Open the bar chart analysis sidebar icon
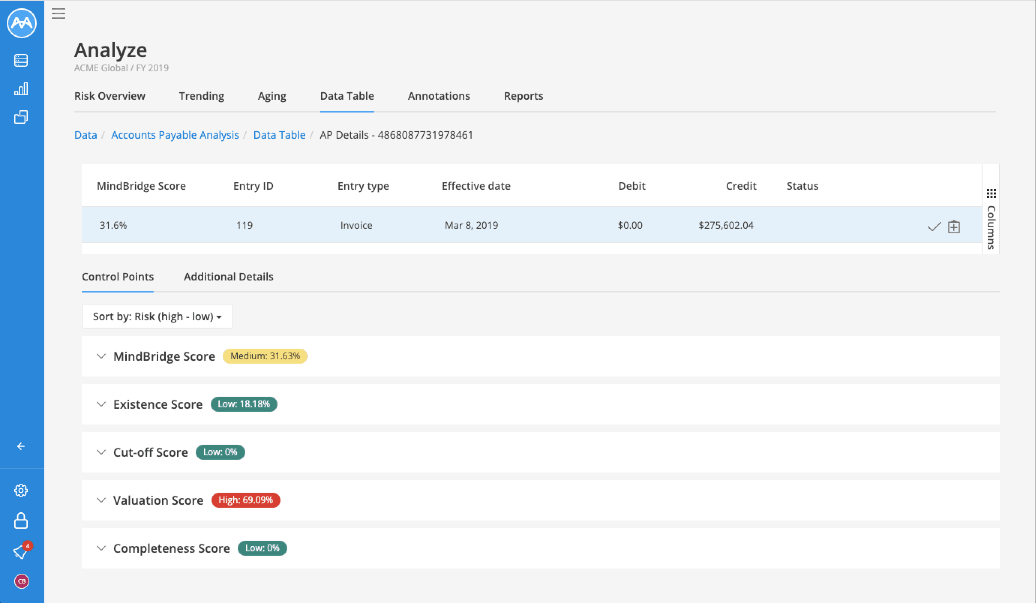 [x=21, y=89]
